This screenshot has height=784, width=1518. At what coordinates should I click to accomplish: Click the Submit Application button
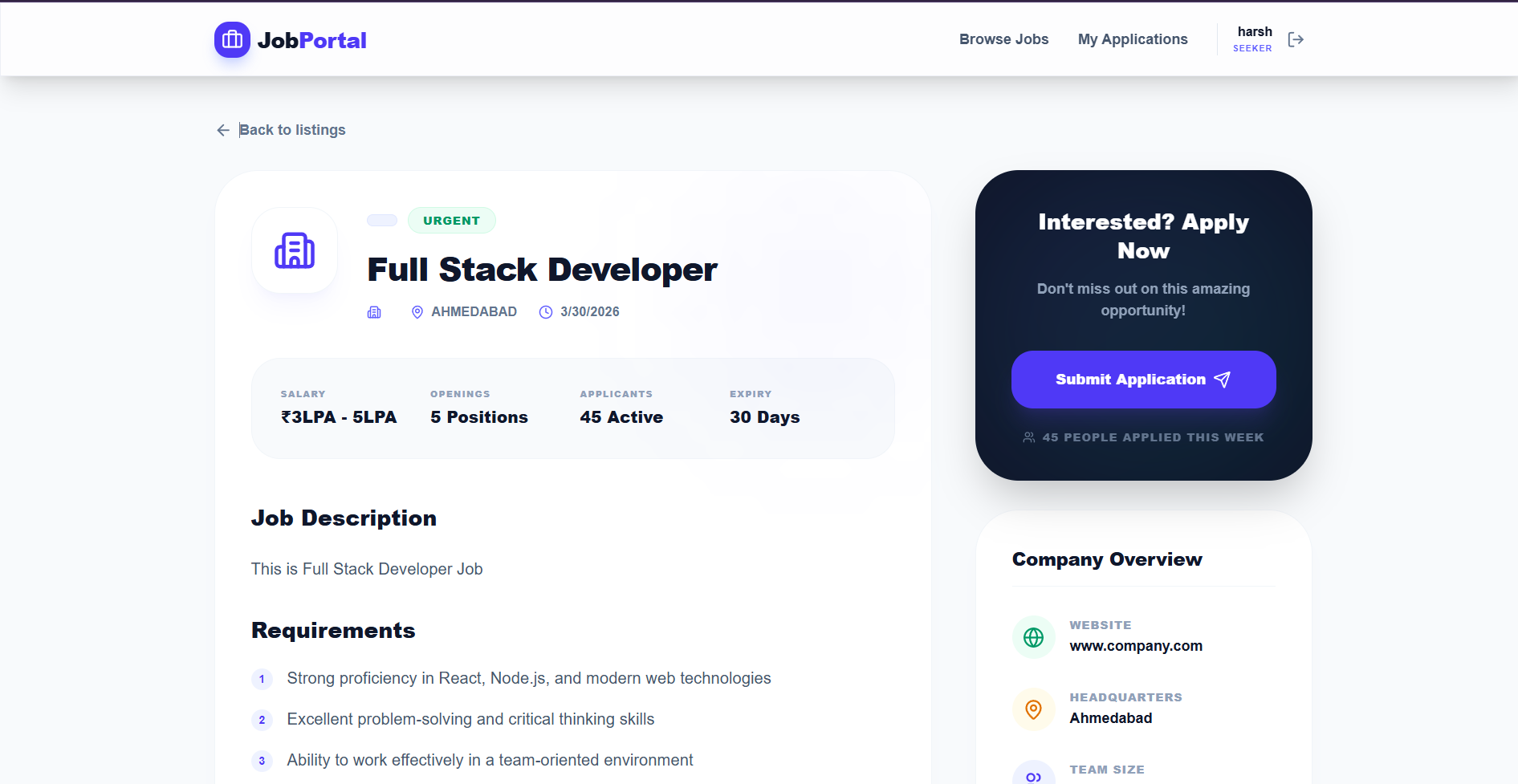click(1143, 380)
